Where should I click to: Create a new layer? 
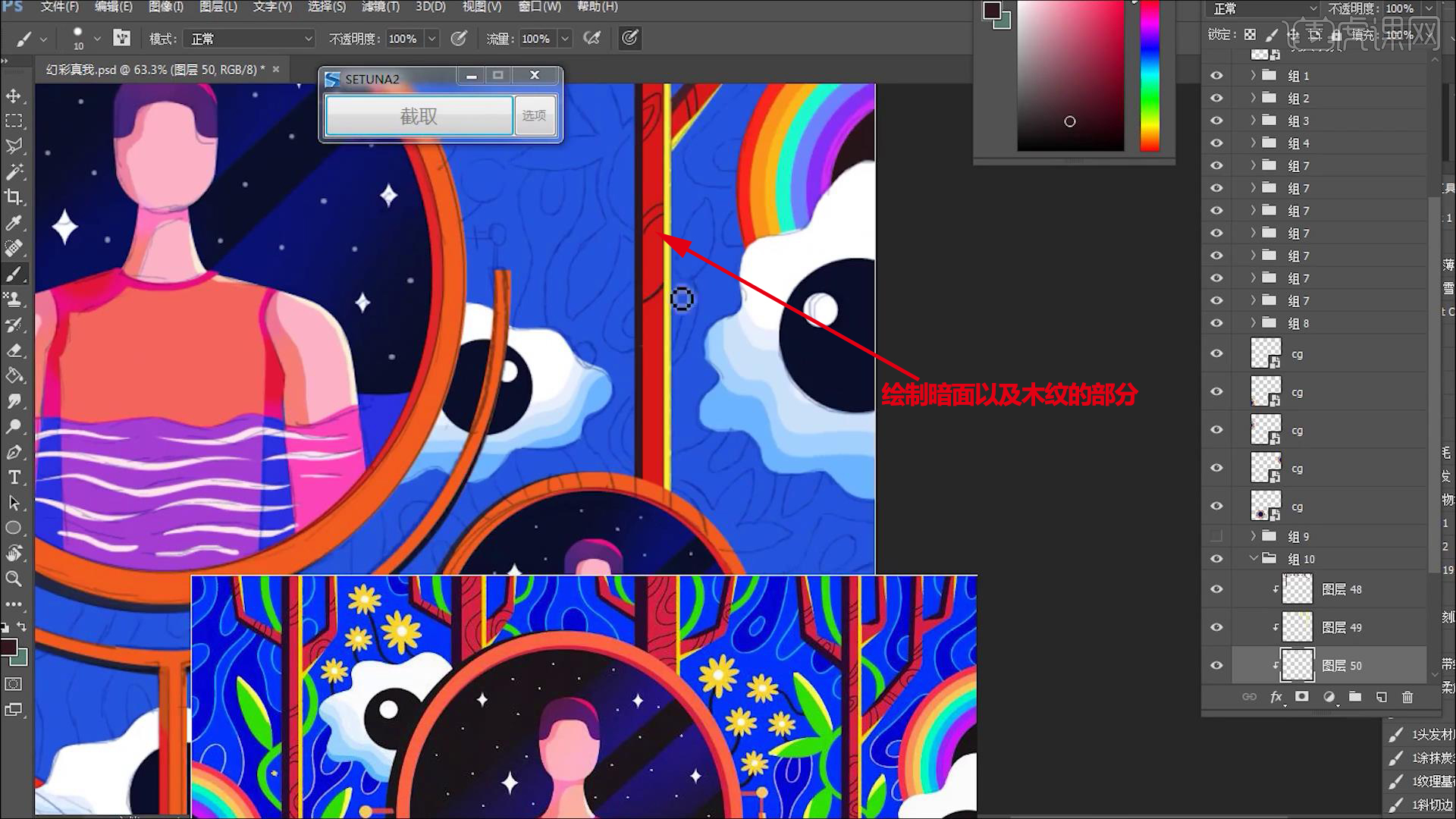click(1381, 697)
